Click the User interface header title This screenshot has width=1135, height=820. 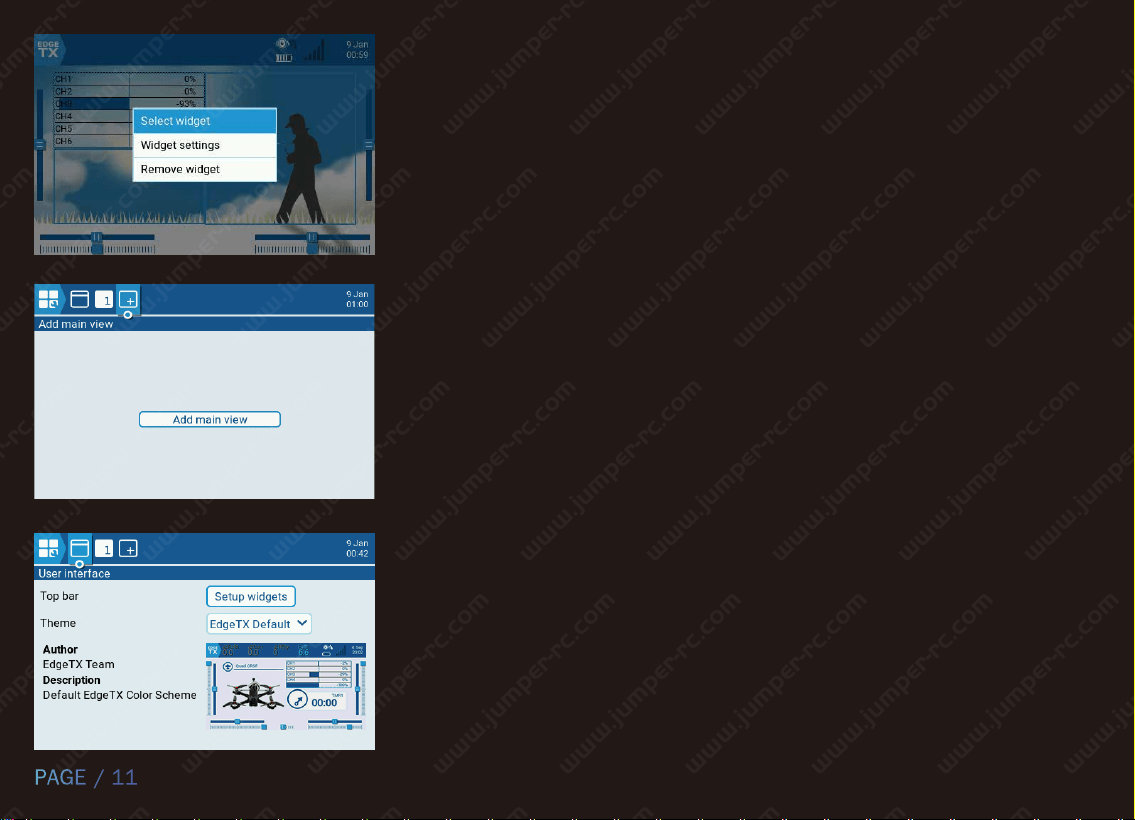pos(74,573)
